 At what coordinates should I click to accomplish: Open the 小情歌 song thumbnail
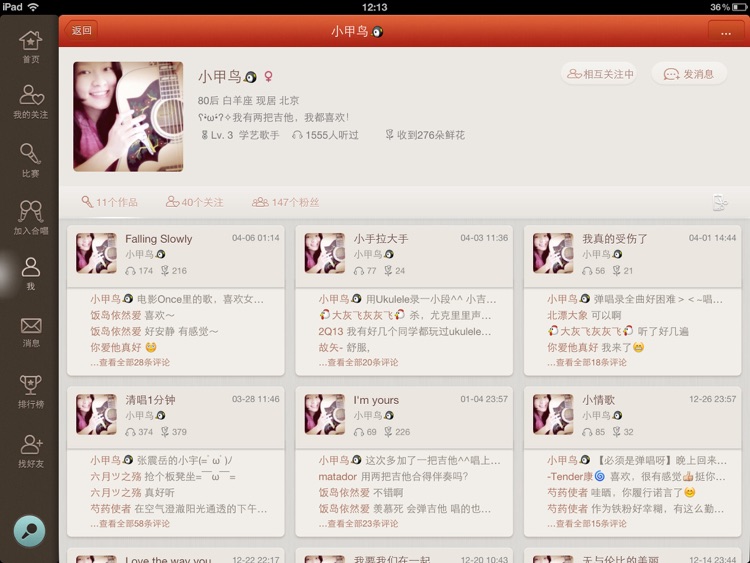[x=553, y=414]
